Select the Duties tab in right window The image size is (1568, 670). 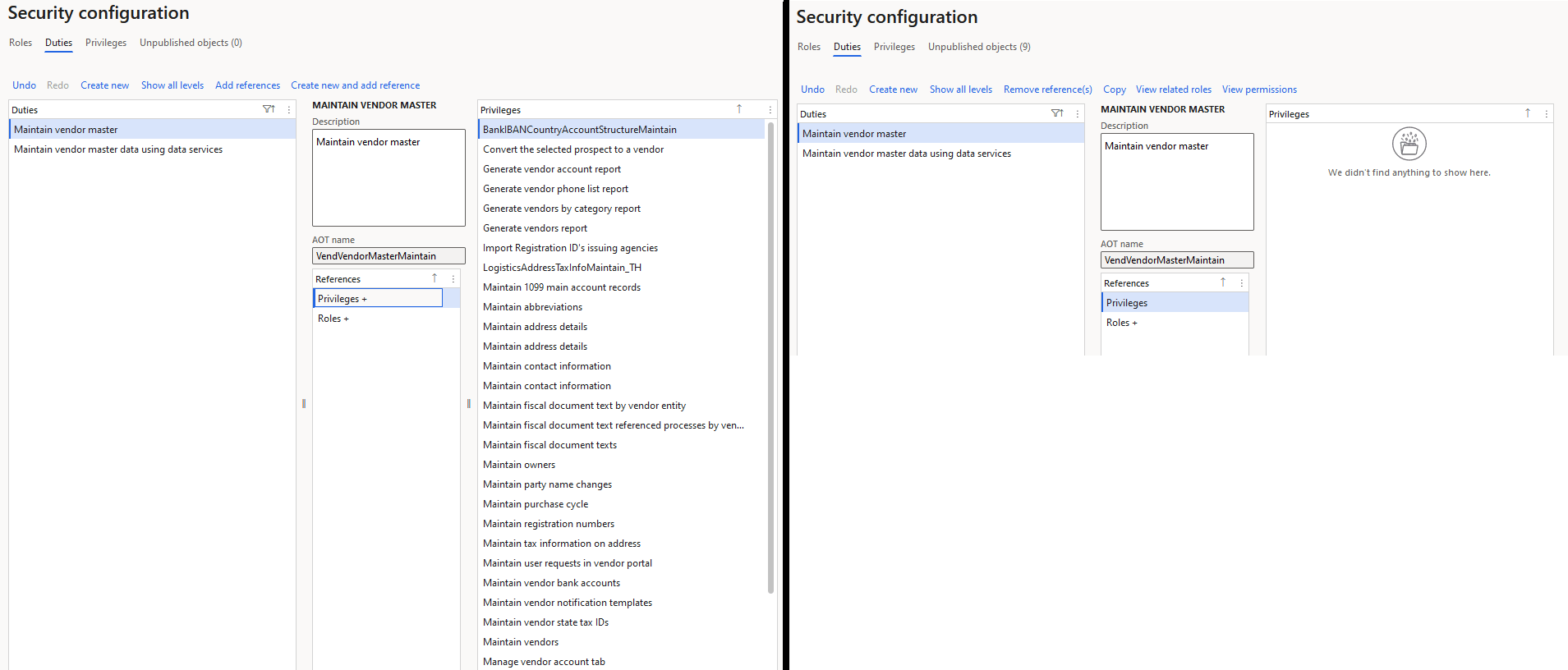tap(847, 47)
